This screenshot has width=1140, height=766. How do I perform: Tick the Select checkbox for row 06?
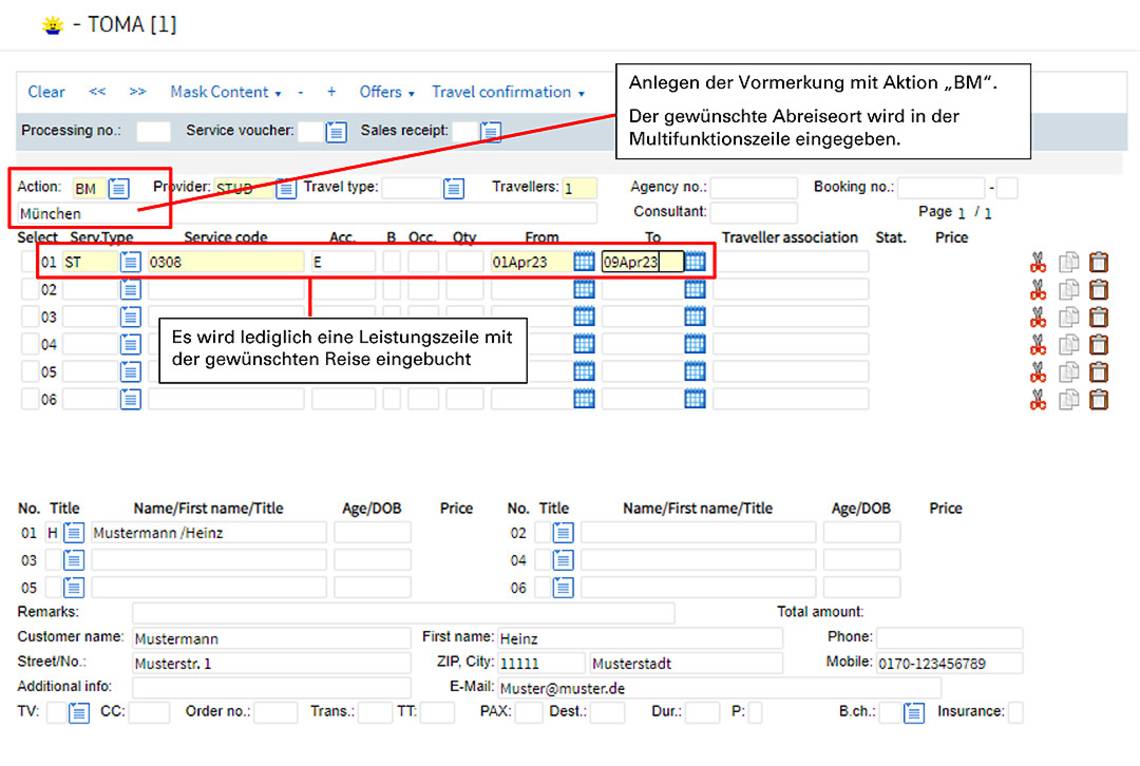coord(30,399)
